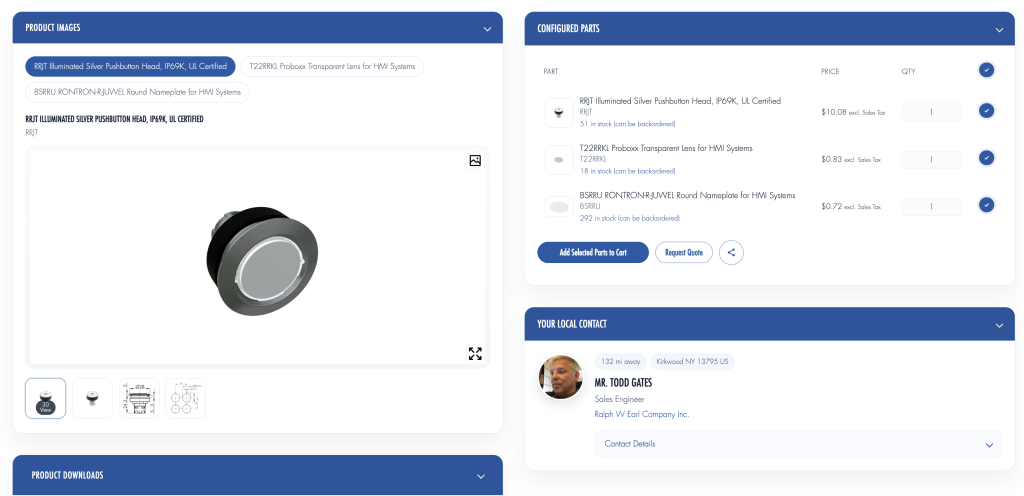Edit quantity field for RRJT part
The image size is (1024, 496).
pos(931,112)
